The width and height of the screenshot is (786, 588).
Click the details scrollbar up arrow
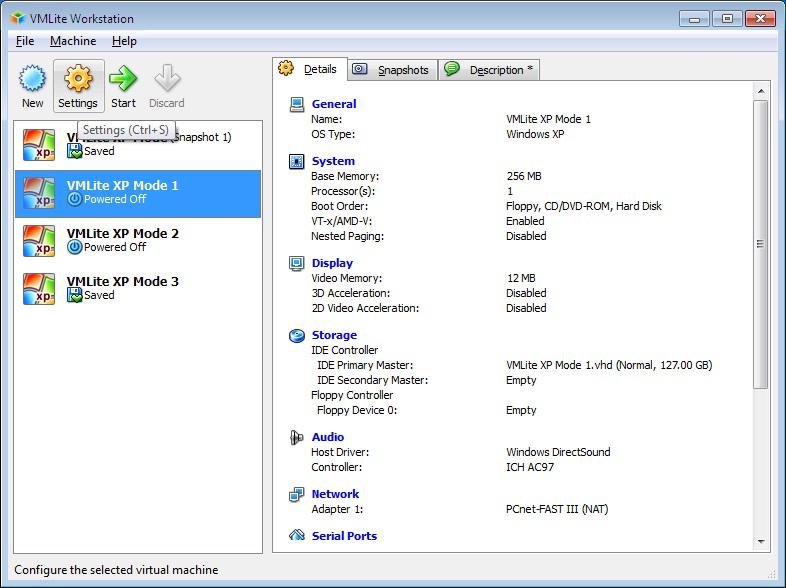[x=761, y=91]
